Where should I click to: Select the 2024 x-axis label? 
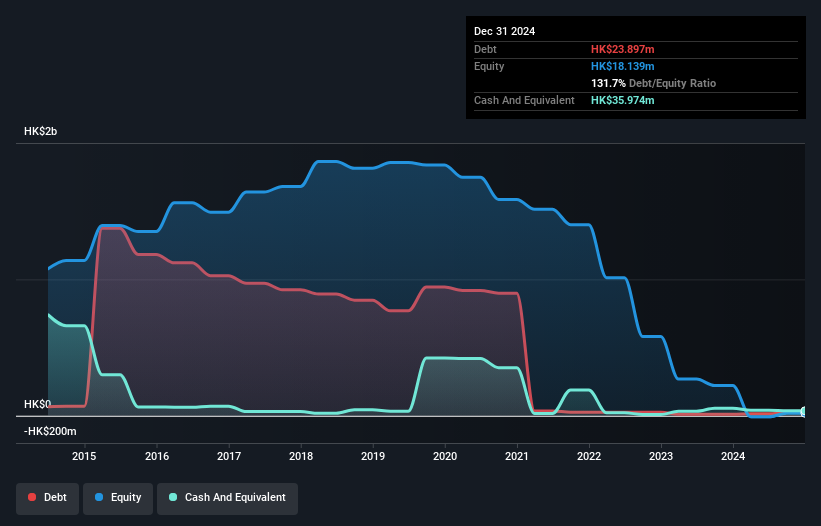tap(733, 456)
